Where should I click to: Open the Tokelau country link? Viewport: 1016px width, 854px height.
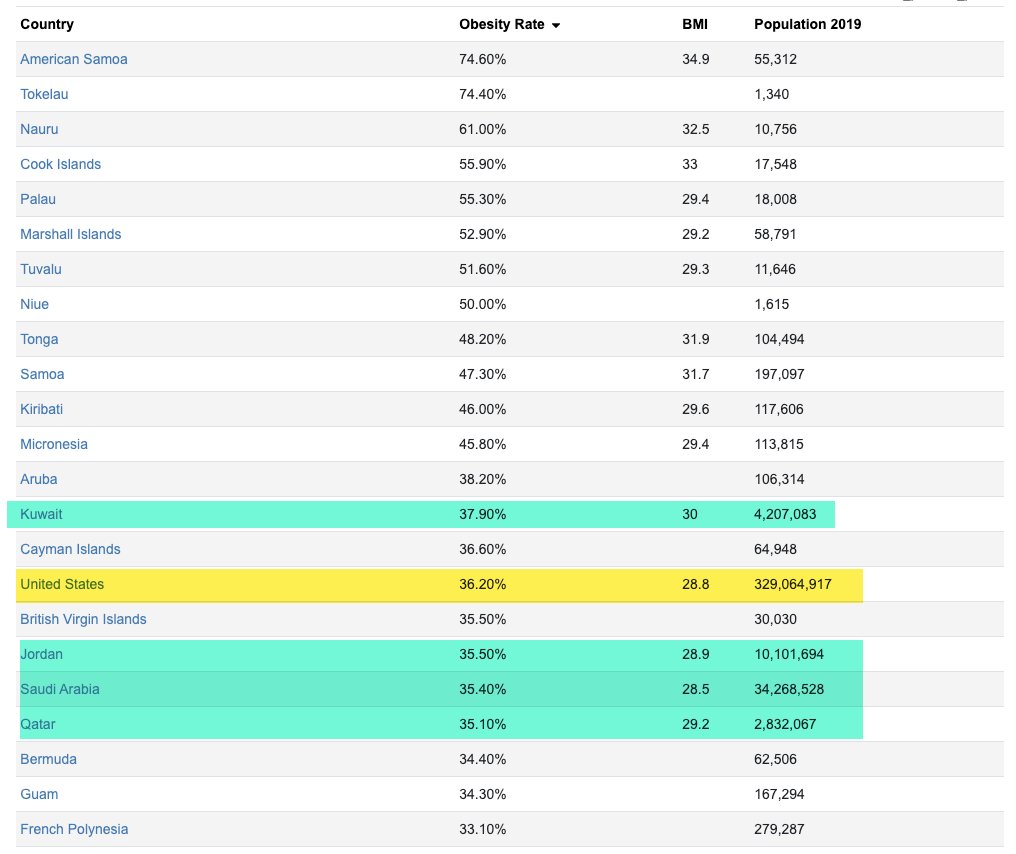pos(44,94)
